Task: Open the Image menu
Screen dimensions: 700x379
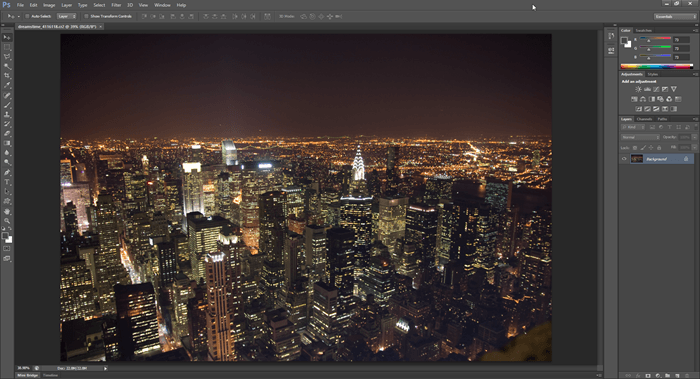Action: (49, 5)
